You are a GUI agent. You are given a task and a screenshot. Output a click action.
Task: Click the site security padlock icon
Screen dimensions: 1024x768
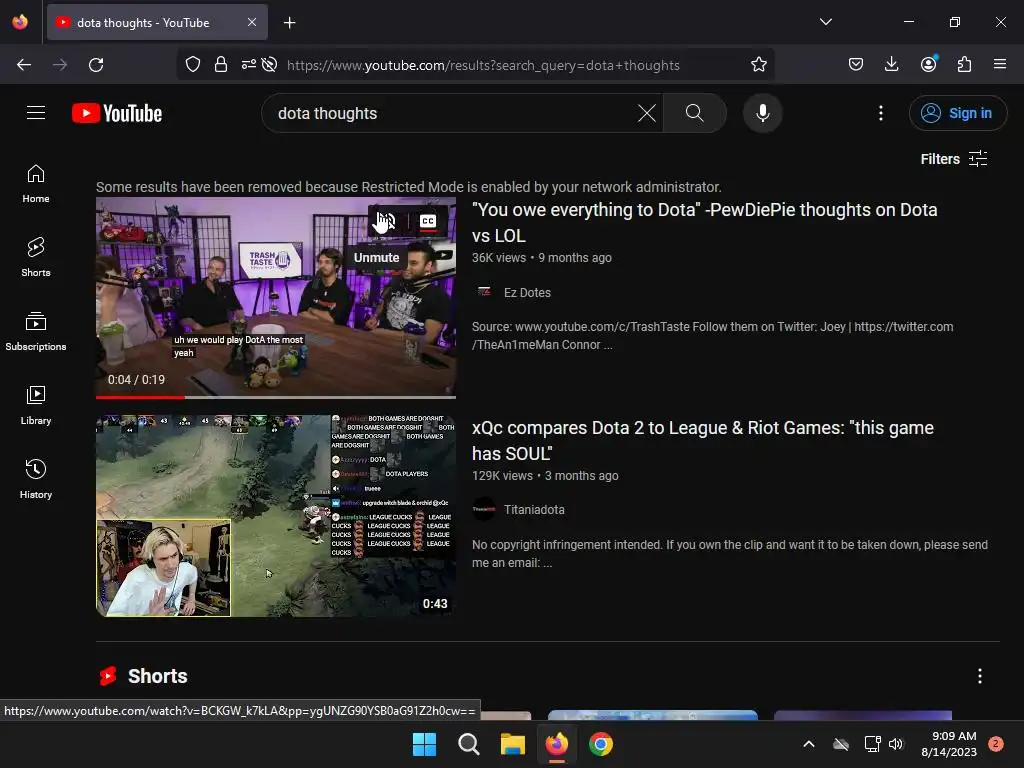click(x=221, y=65)
